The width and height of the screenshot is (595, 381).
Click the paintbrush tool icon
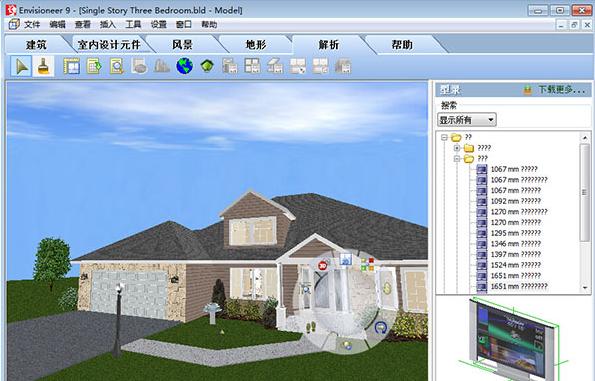(44, 66)
